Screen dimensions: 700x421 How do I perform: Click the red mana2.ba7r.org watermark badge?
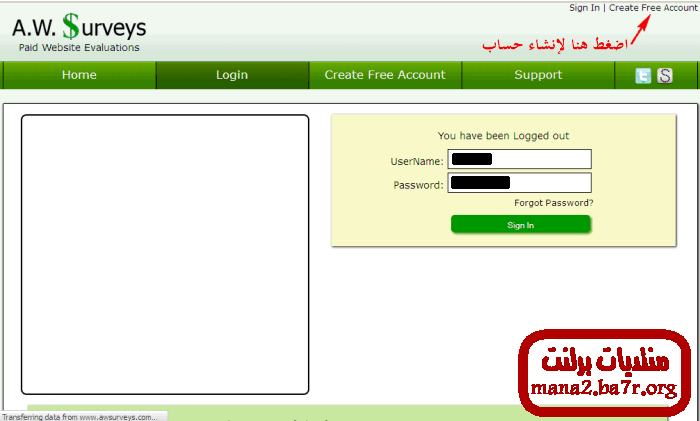[x=604, y=373]
